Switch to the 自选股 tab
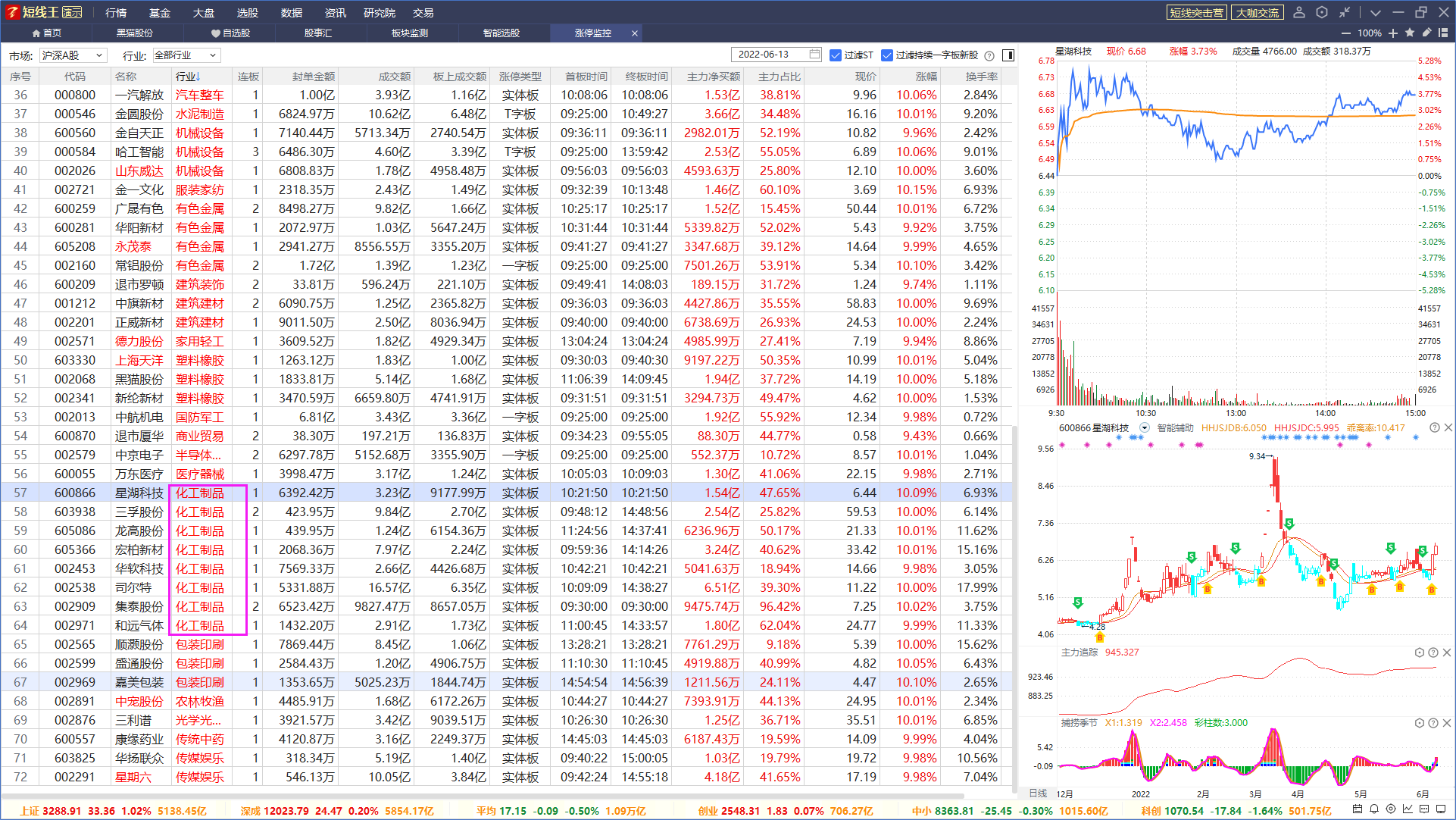 pyautogui.click(x=230, y=33)
